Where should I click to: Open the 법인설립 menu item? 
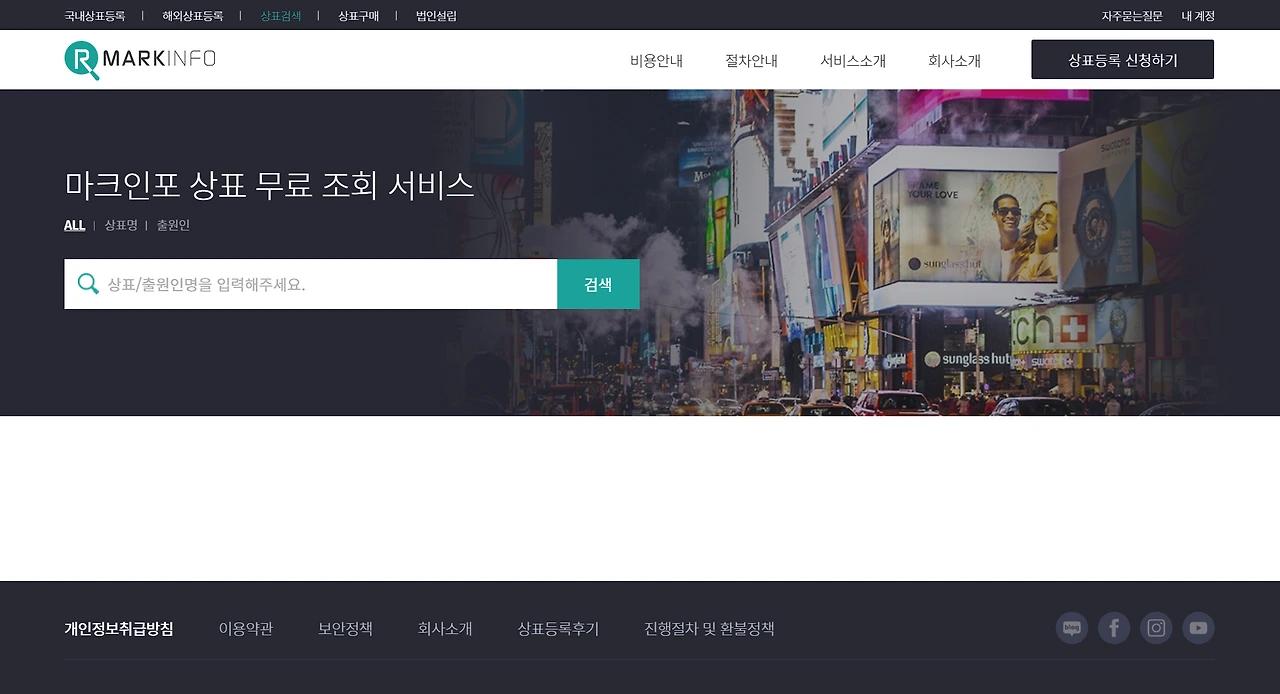point(434,15)
